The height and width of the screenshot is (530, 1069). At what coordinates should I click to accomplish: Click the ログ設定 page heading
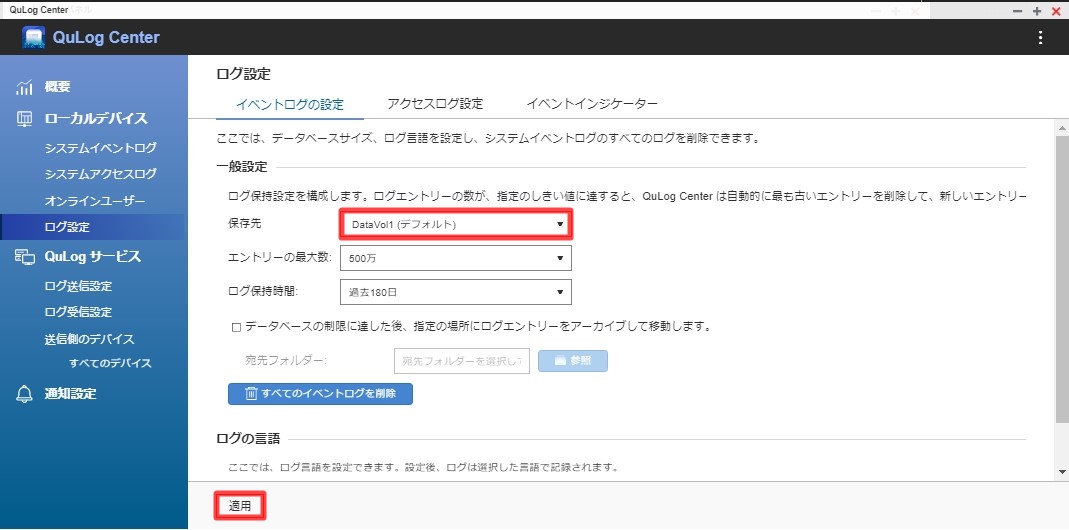[x=243, y=74]
